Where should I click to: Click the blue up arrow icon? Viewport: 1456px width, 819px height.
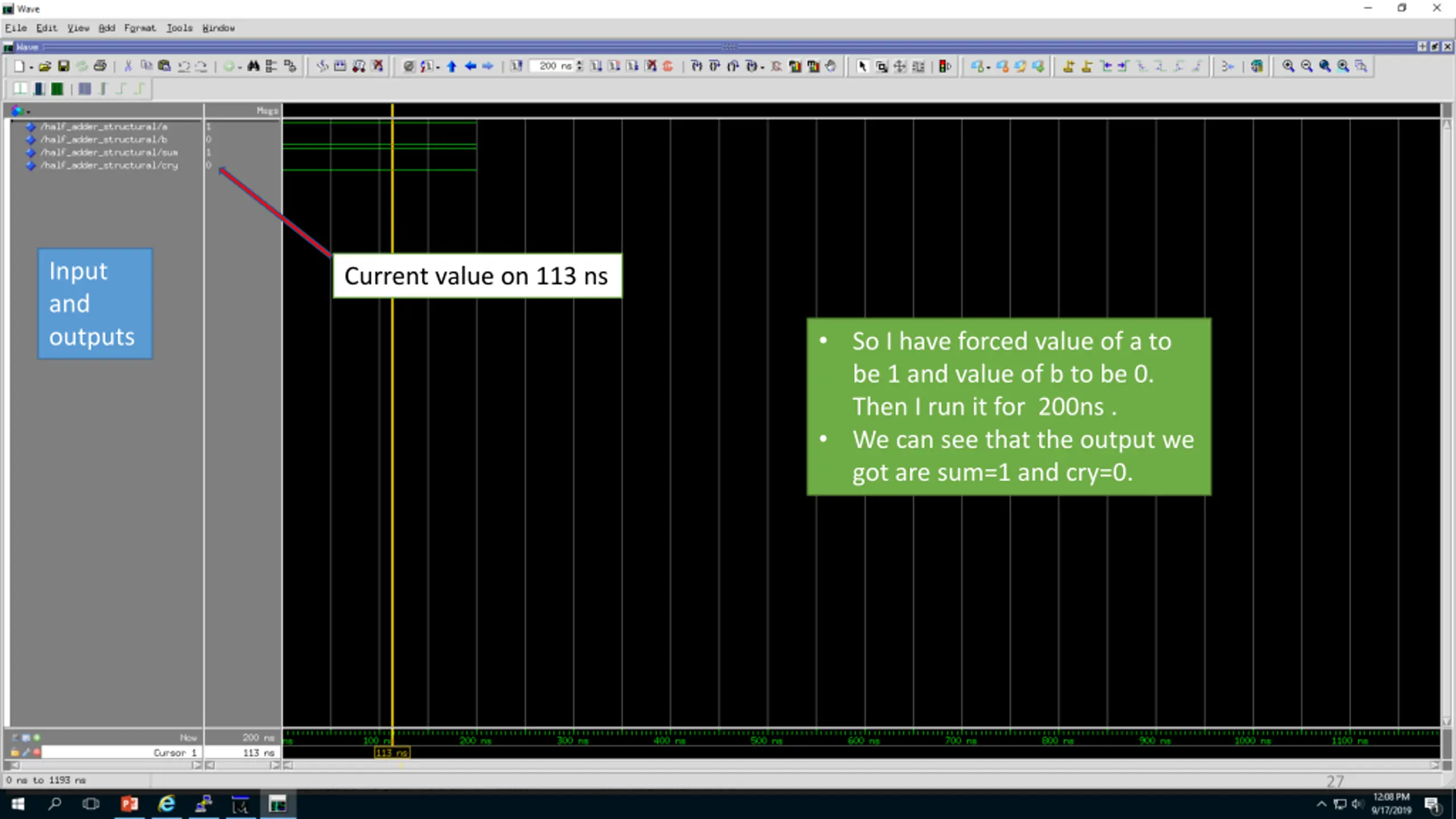point(452,67)
